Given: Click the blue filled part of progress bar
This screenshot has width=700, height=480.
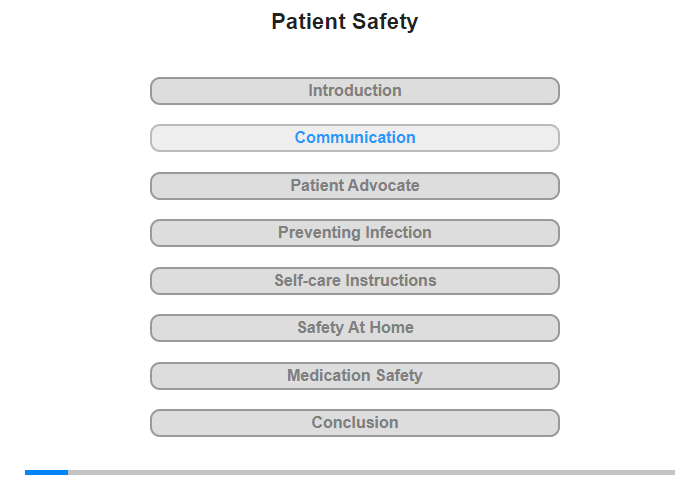Looking at the screenshot, I should (46, 472).
